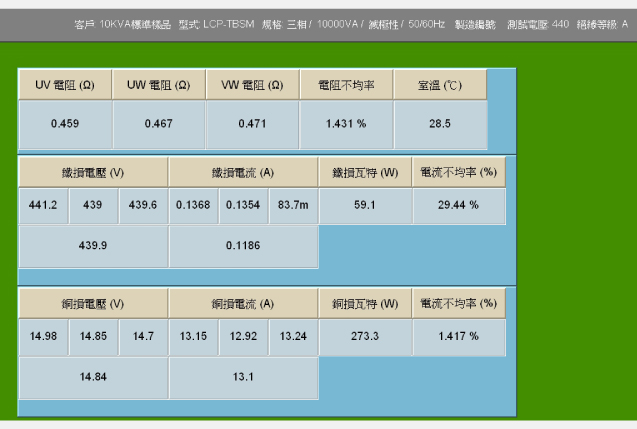Select the 銅損瓦特 value 273.3

(x=365, y=337)
